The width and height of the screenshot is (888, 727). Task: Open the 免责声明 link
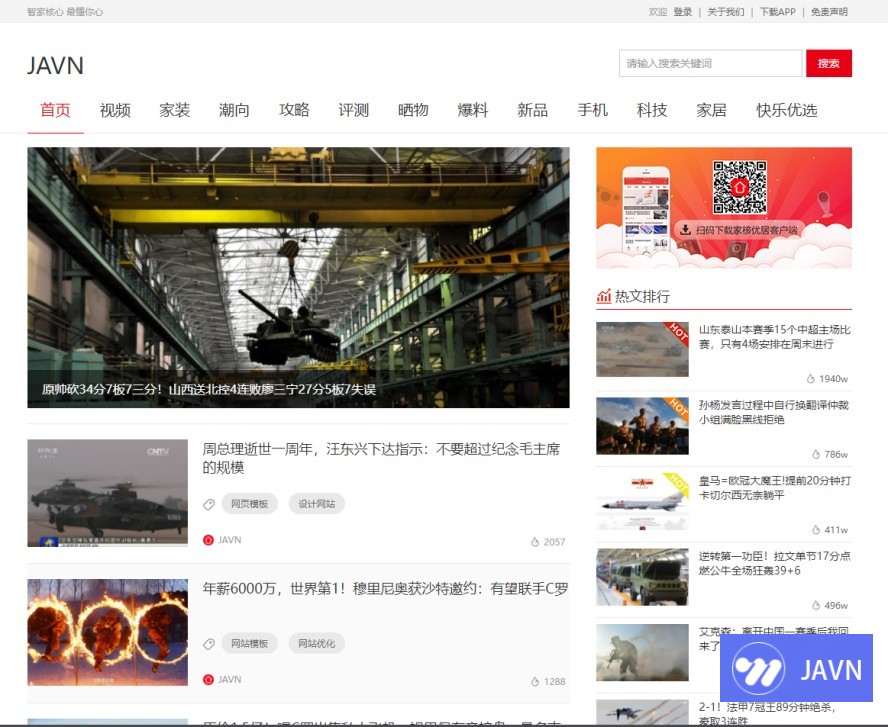click(x=829, y=12)
